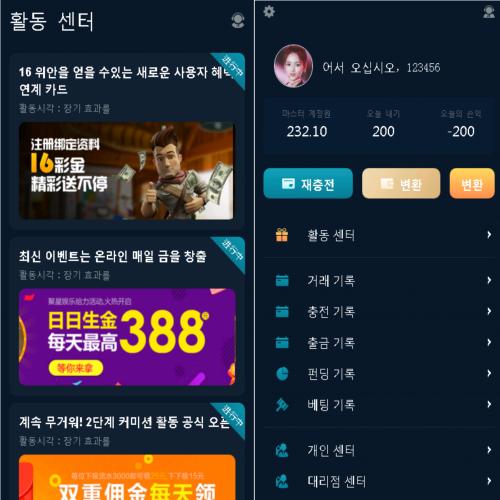Click the user avatar photo
500x500 pixels.
point(293,66)
